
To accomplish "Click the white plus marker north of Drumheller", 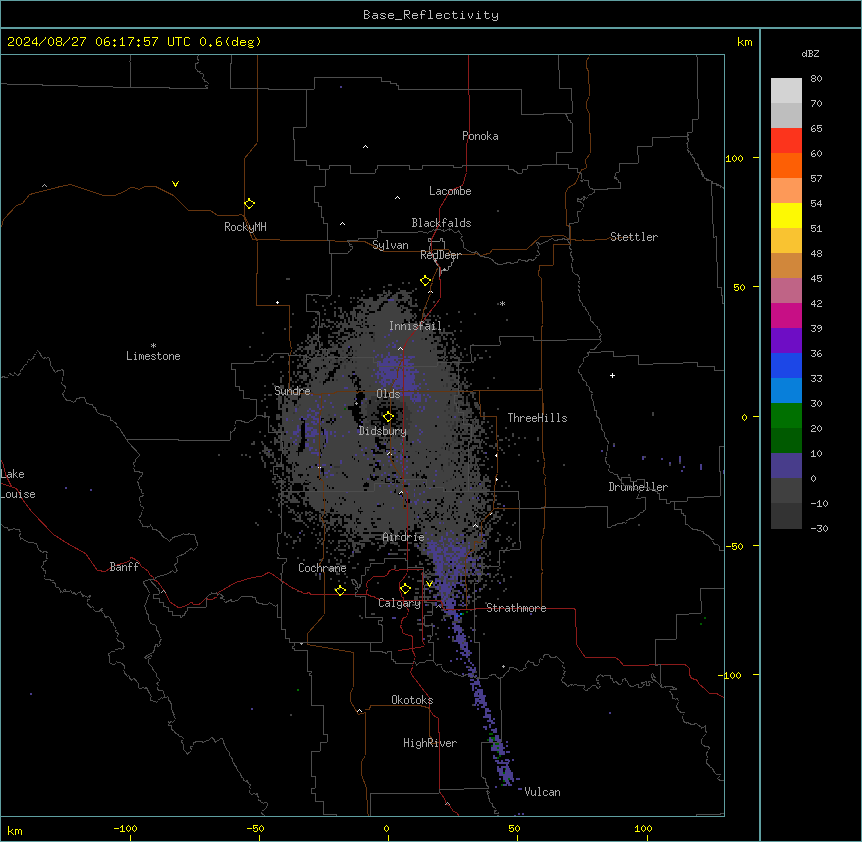I will pos(612,375).
